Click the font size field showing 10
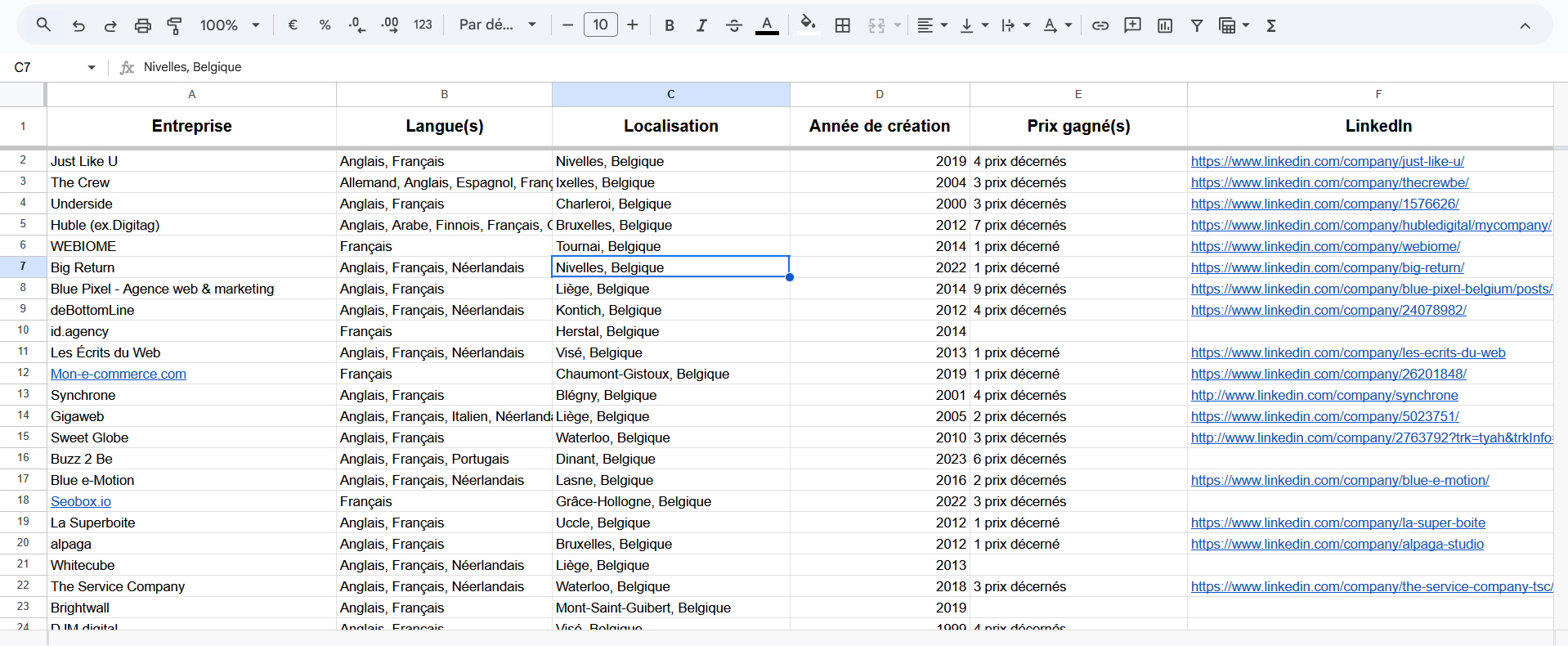 tap(601, 25)
